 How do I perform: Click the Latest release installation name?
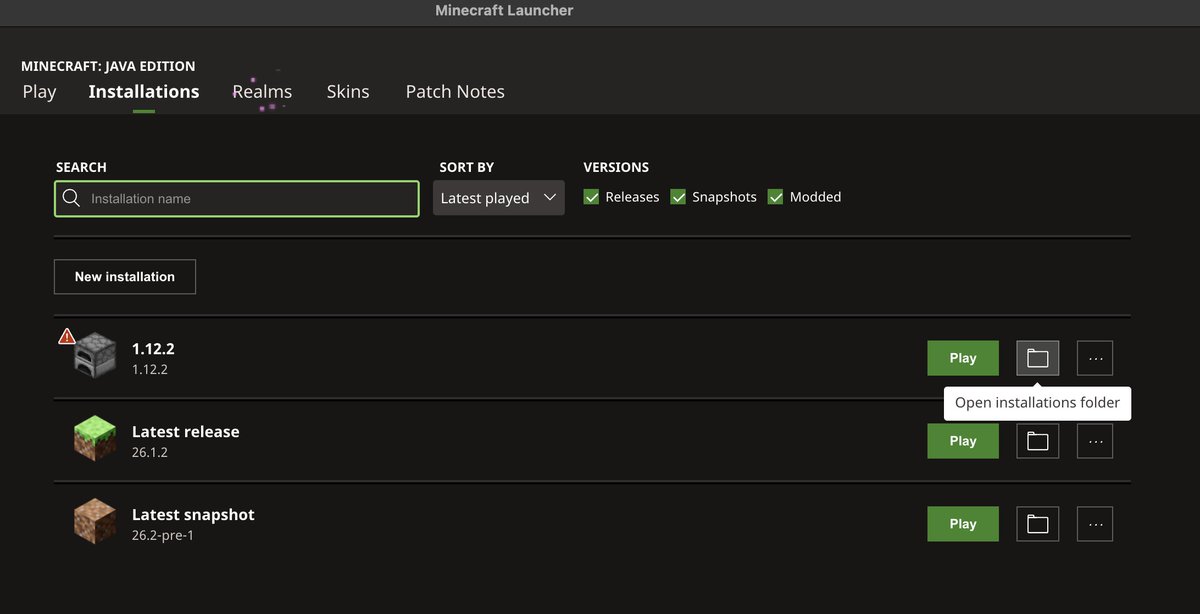(186, 432)
